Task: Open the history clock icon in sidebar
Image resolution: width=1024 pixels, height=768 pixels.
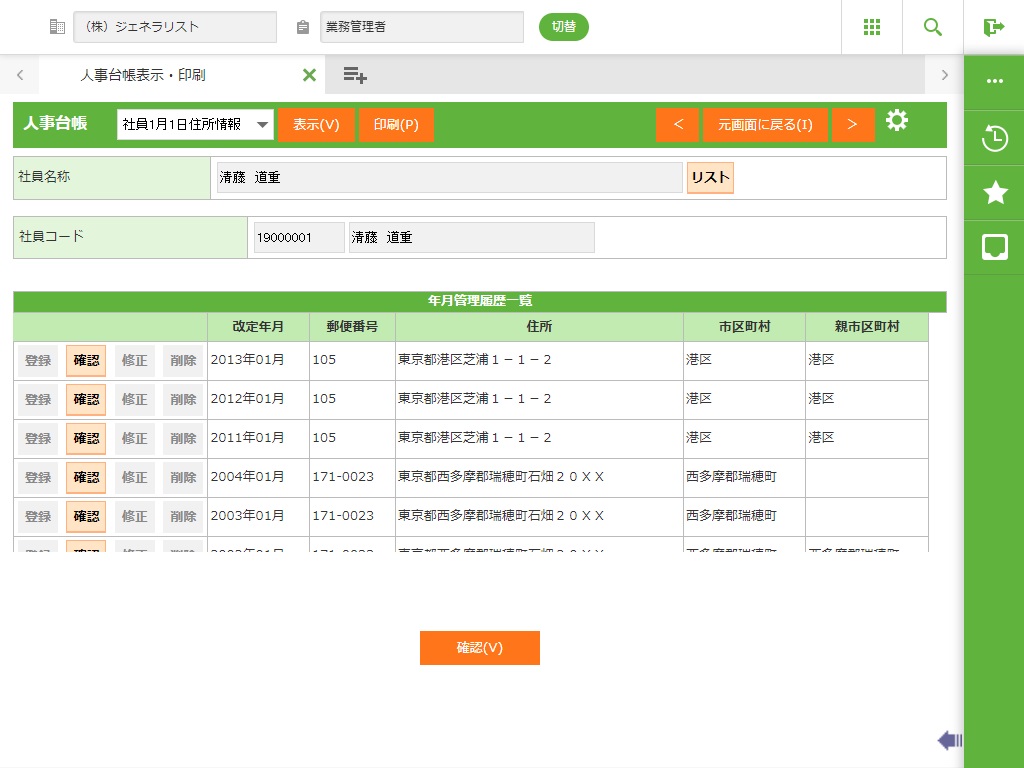Action: coord(995,139)
